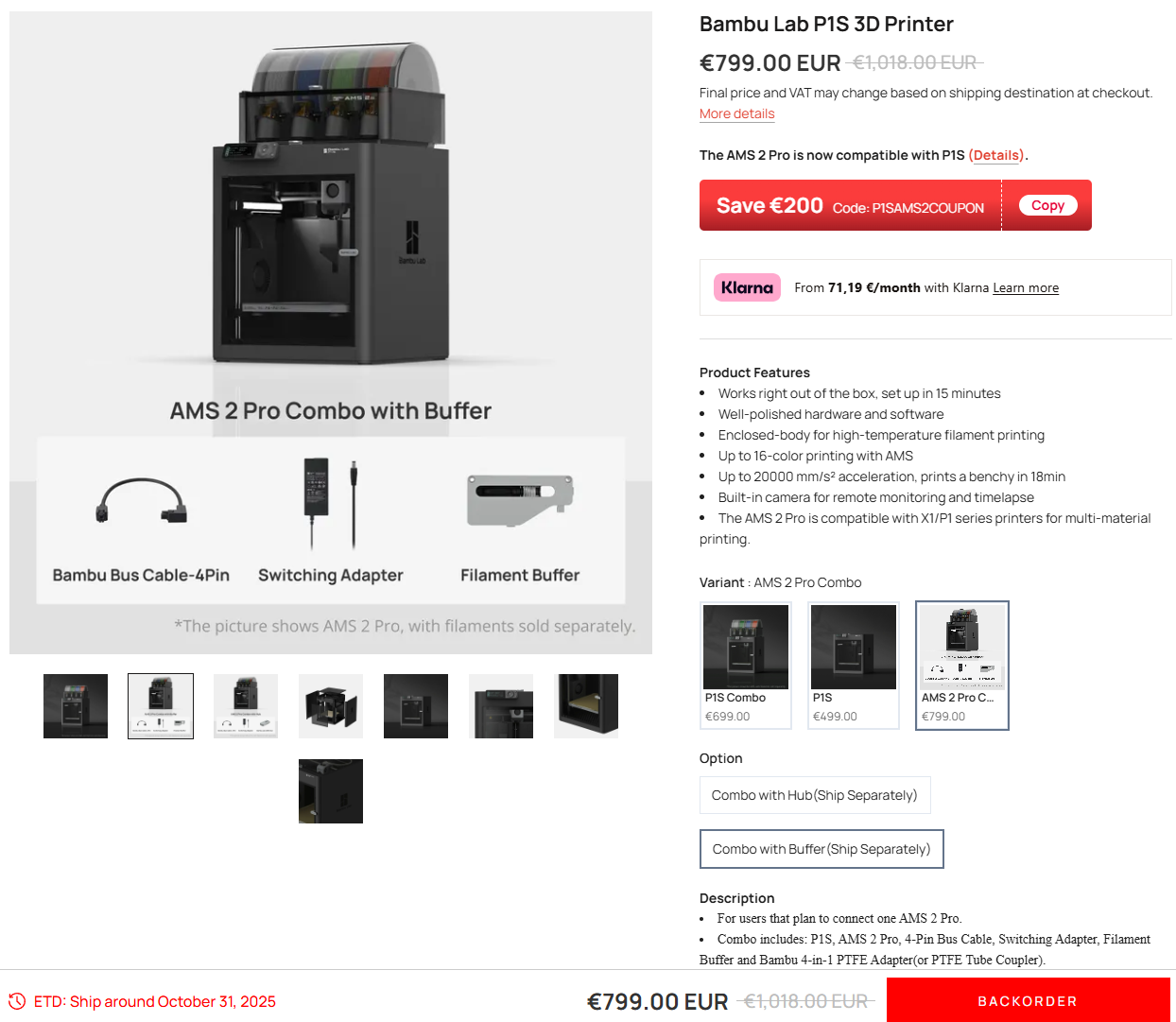The width and height of the screenshot is (1176, 1022).
Task: Click the BACKORDER button
Action: [x=1028, y=1000]
